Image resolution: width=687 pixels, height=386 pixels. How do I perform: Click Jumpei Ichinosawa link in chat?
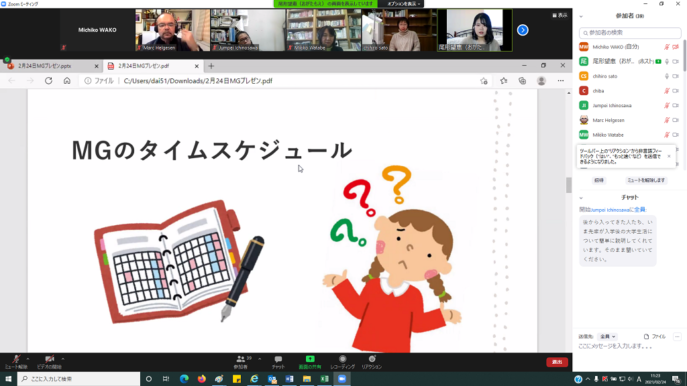tap(609, 210)
